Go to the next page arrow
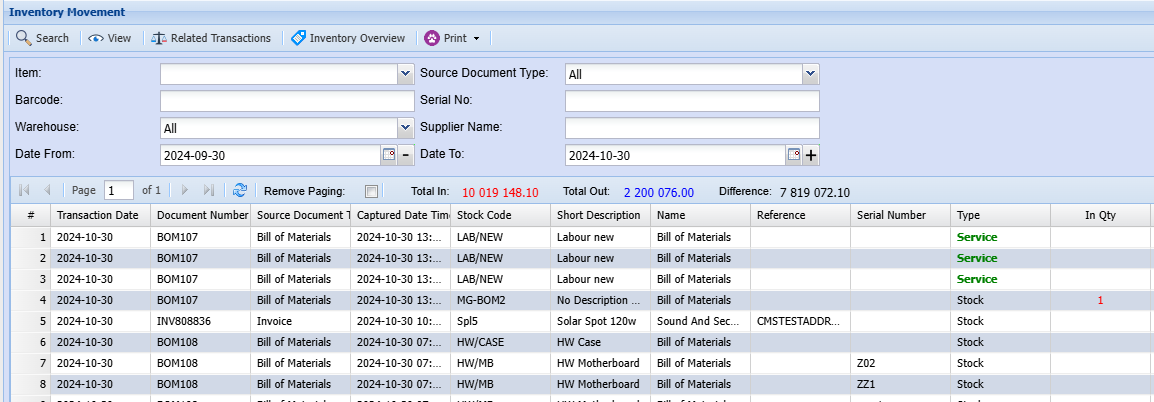The height and width of the screenshot is (402, 1154). tap(184, 190)
